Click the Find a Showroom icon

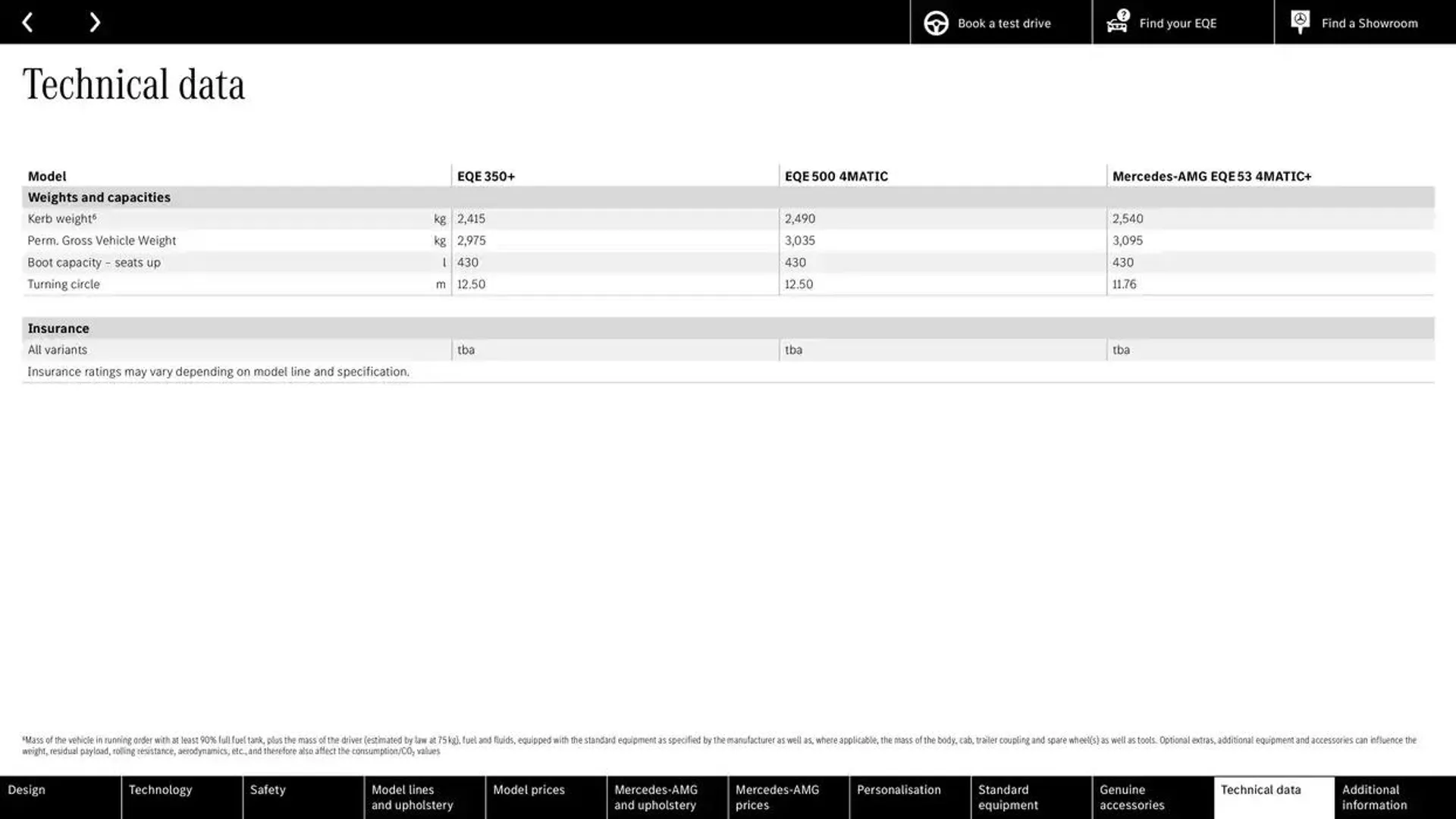point(1300,22)
